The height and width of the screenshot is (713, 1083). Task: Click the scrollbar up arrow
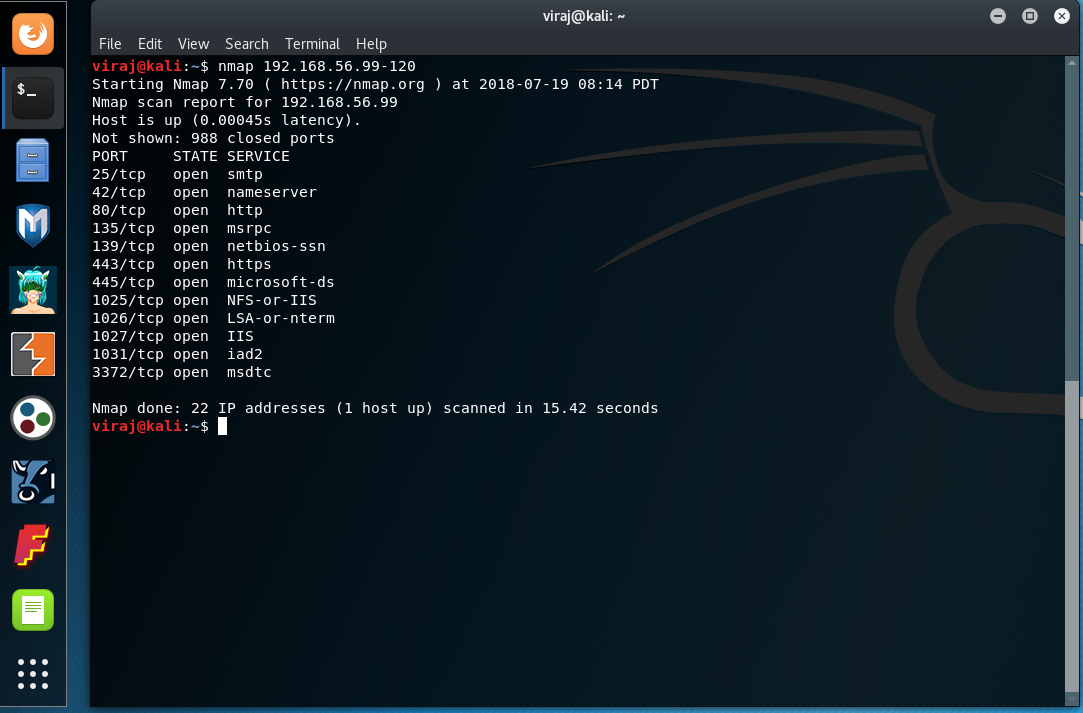click(x=1072, y=63)
